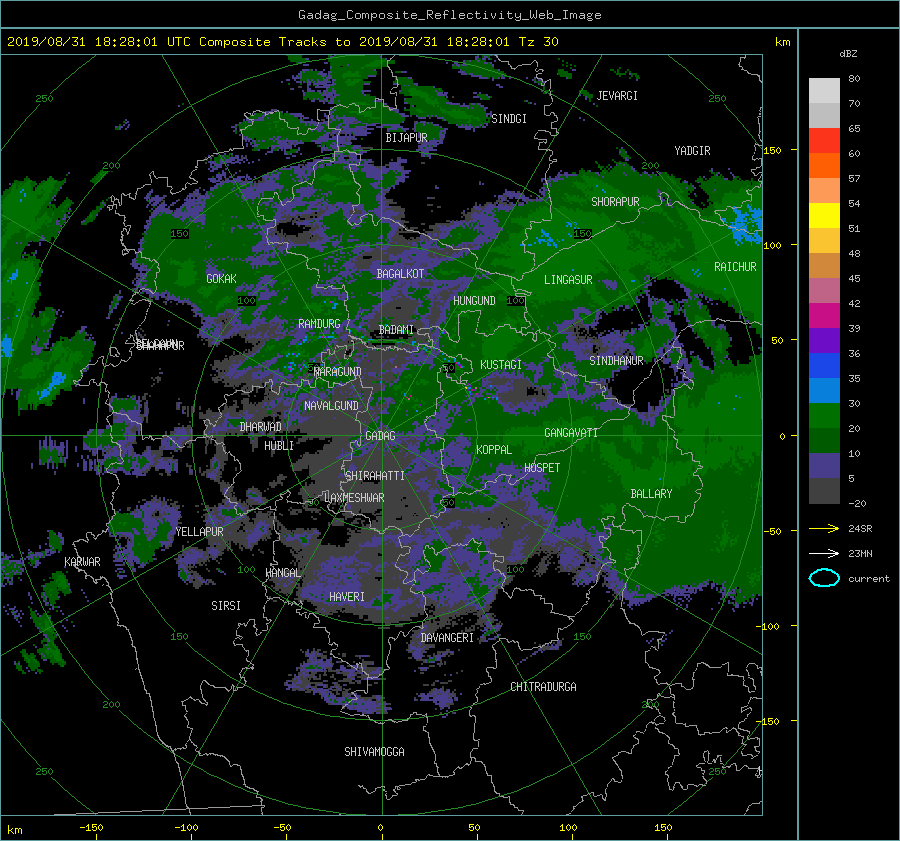The height and width of the screenshot is (841, 900).
Task: Click the YADGIR city label
Action: click(x=692, y=151)
